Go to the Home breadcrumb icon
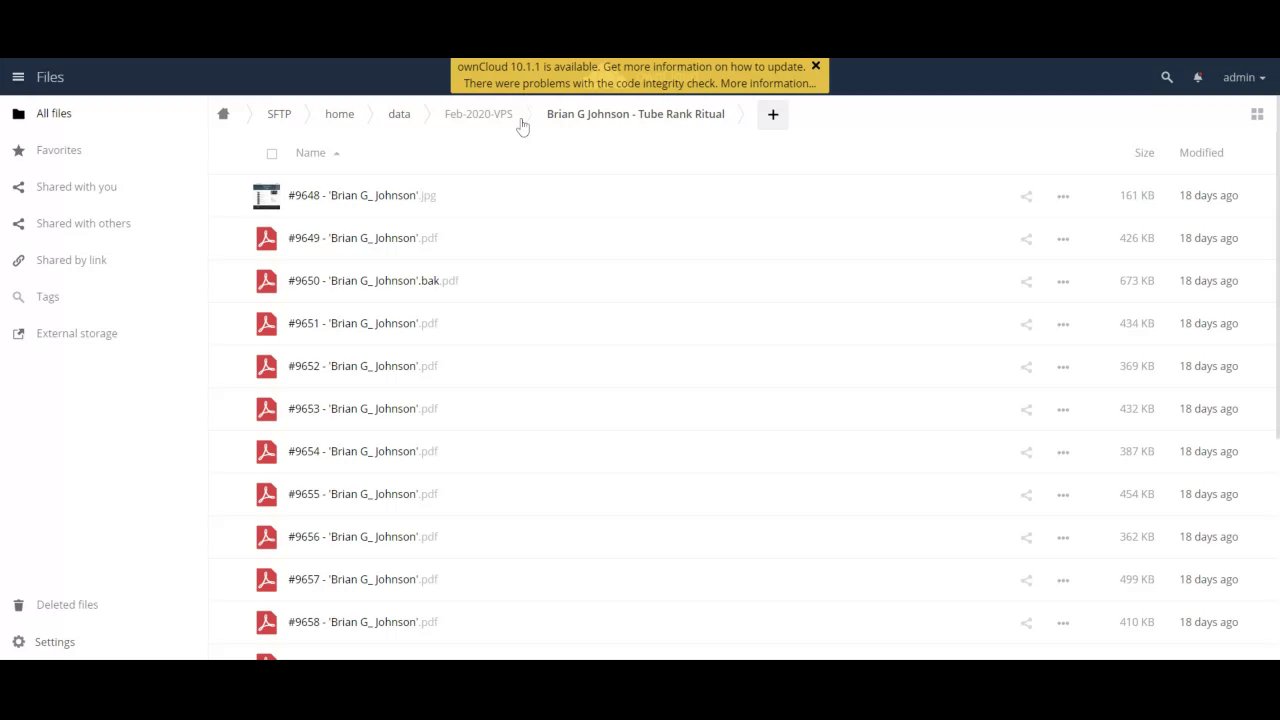1280x720 pixels. 223,114
